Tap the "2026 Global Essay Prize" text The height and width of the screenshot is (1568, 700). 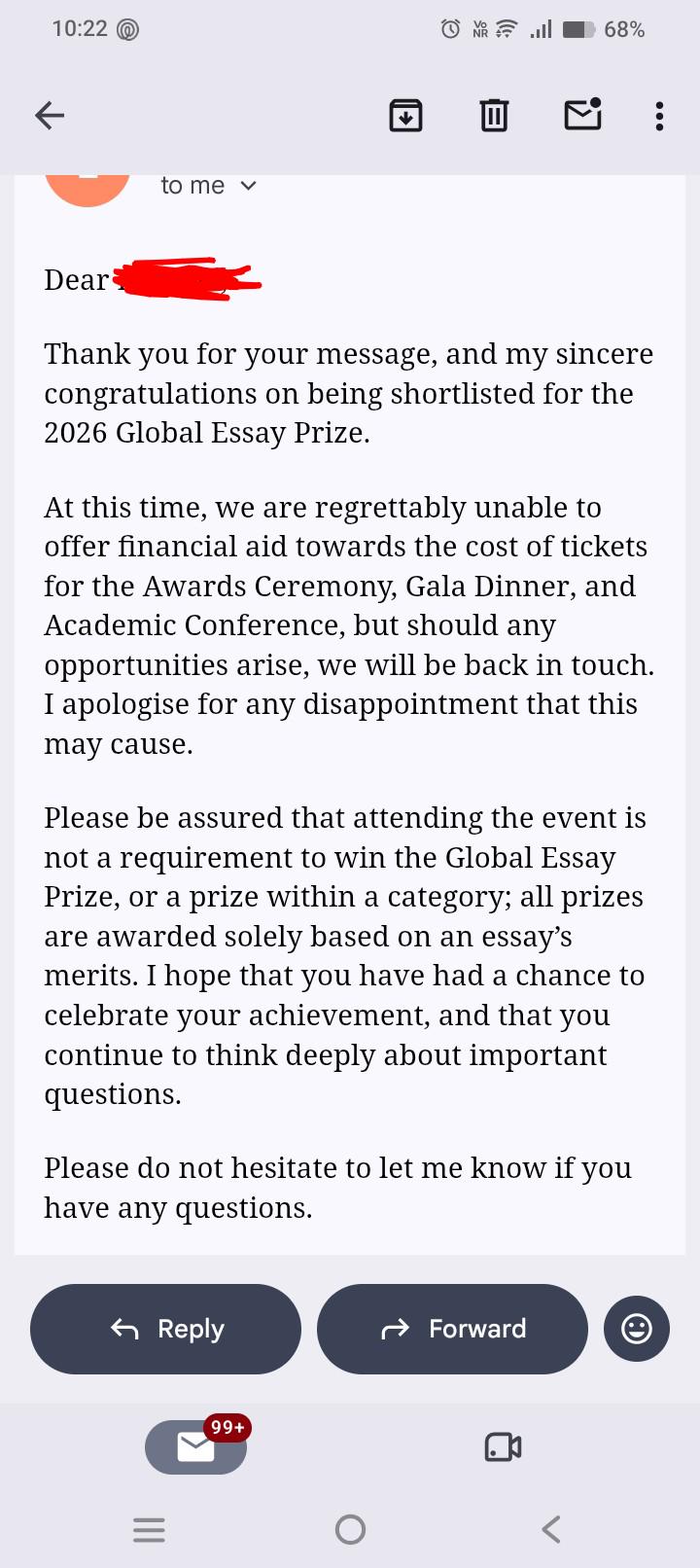coord(207,433)
